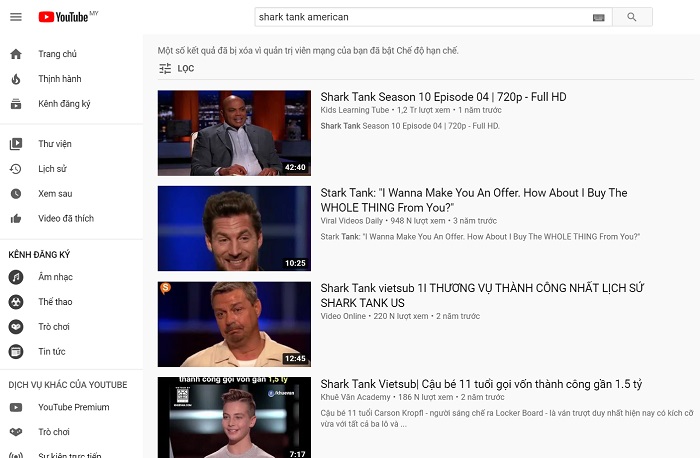
Task: Open the hamburger guide menu
Action: pyautogui.click(x=16, y=17)
